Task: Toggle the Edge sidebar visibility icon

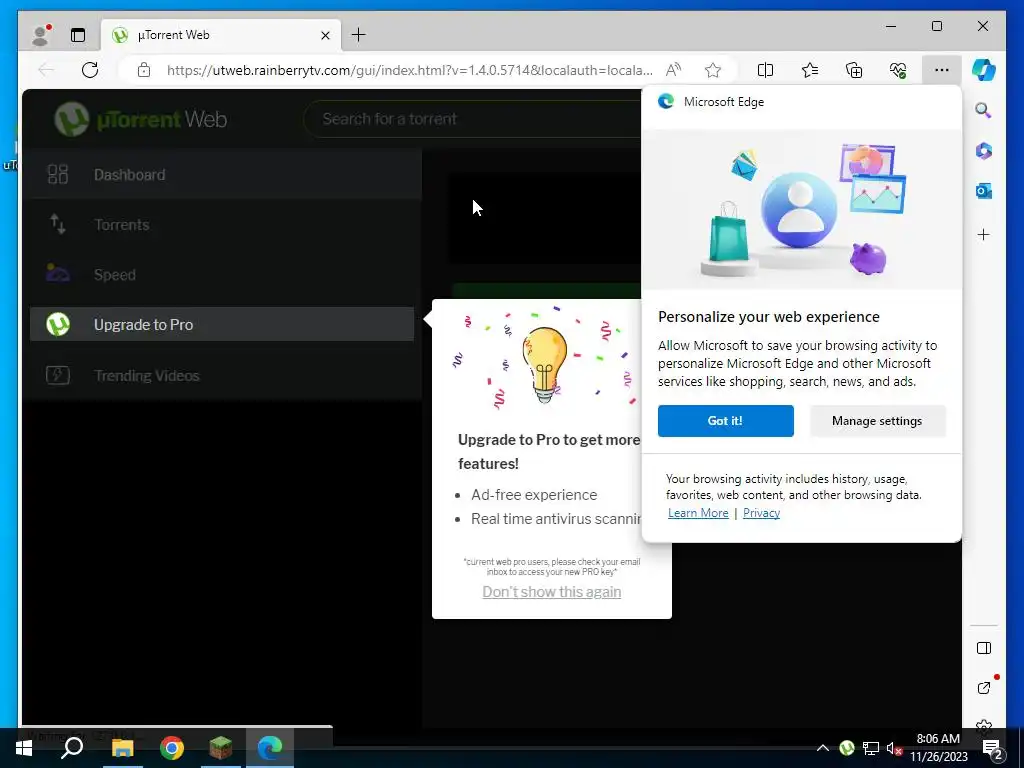Action: pyautogui.click(x=984, y=648)
